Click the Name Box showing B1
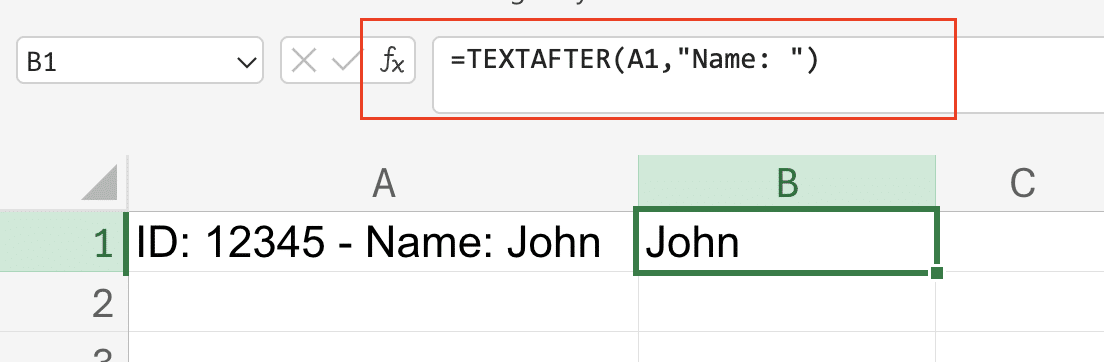Screen dimensions: 1104x362 [x=139, y=61]
